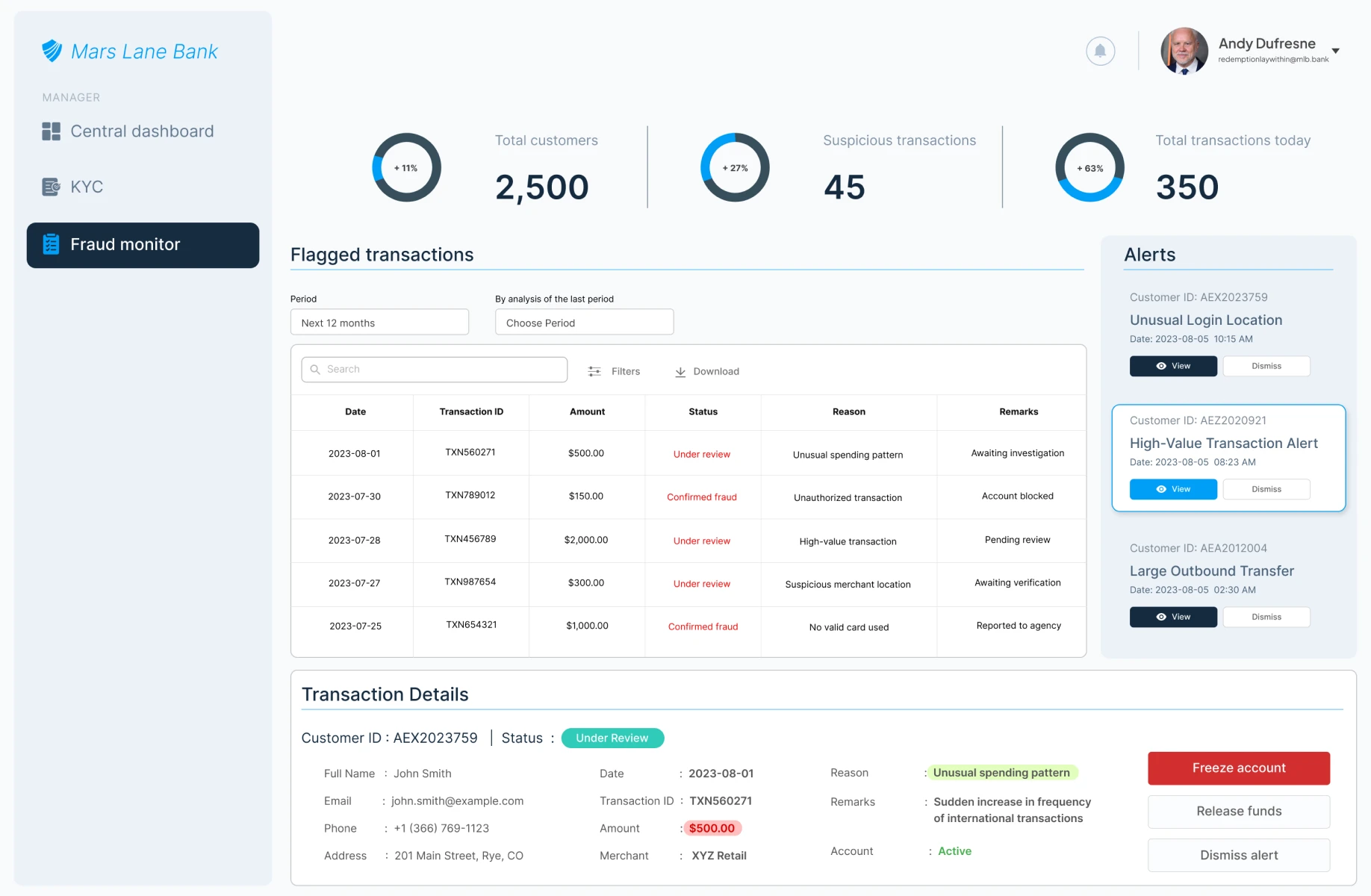The width and height of the screenshot is (1371, 896).
Task: Open the KYC sidebar section
Action: pyautogui.click(x=87, y=187)
